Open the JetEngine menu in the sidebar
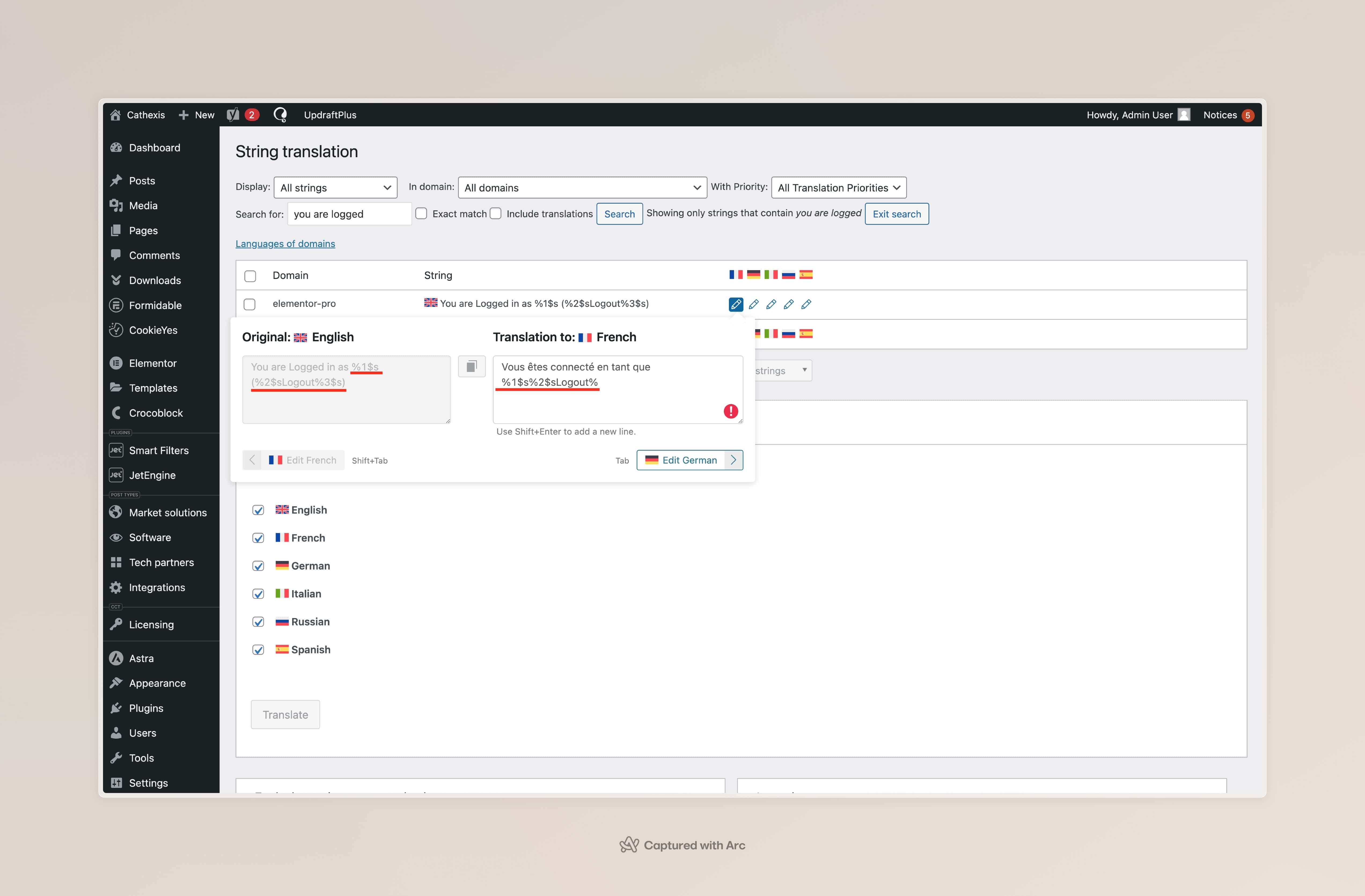 click(x=152, y=475)
